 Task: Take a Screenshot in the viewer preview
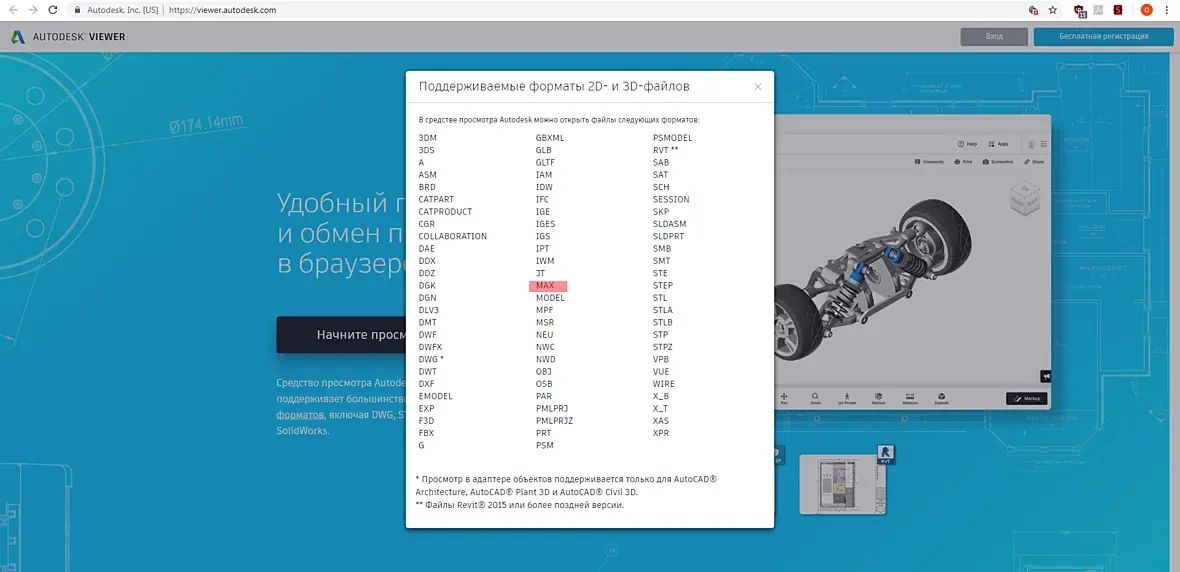[x=998, y=162]
